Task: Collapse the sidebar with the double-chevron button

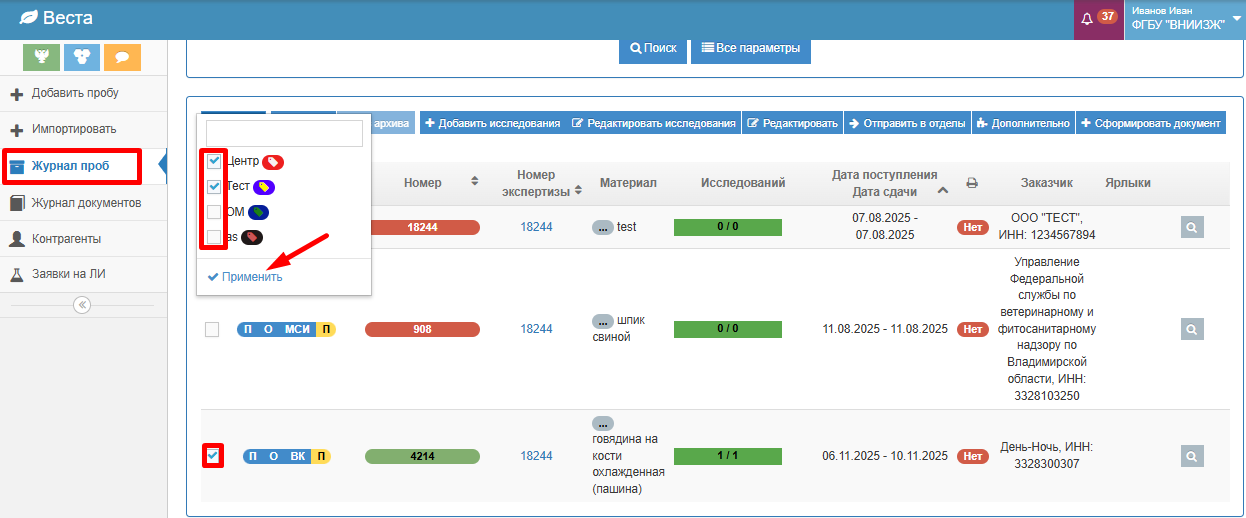Action: [82, 305]
